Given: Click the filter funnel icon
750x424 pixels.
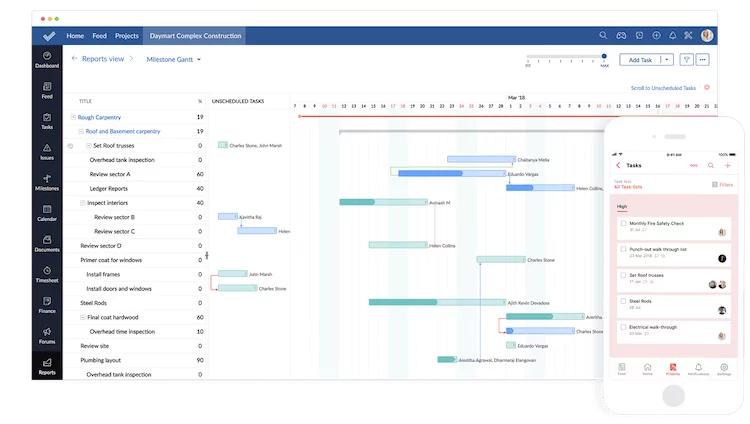Looking at the screenshot, I should point(686,60).
